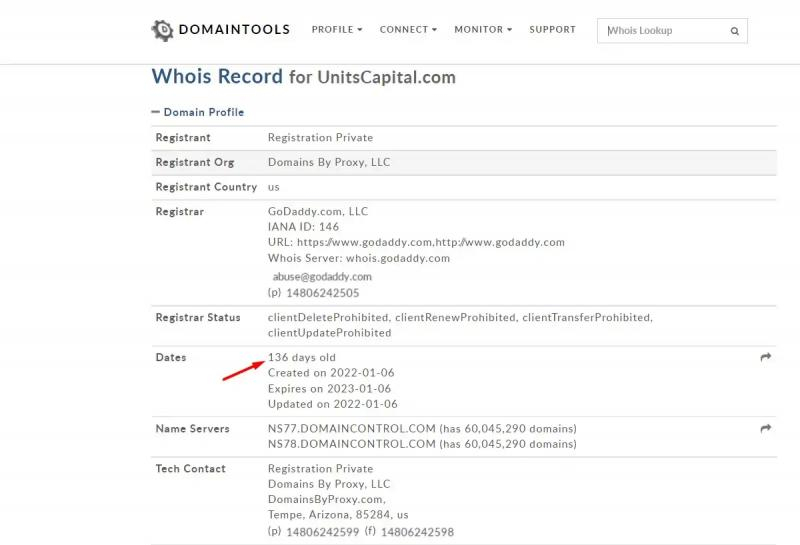The width and height of the screenshot is (800, 545).
Task: Click NS78.DOMAINCONTROL.COM name server
Action: (352, 444)
